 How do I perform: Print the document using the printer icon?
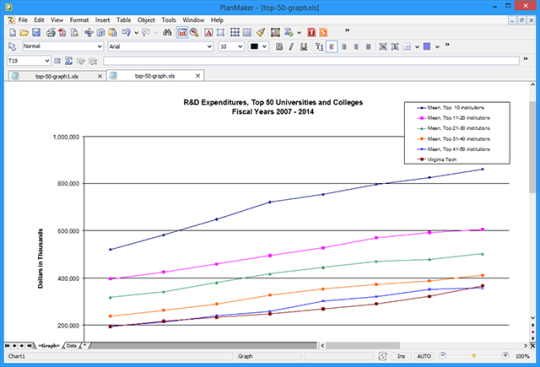coord(51,32)
